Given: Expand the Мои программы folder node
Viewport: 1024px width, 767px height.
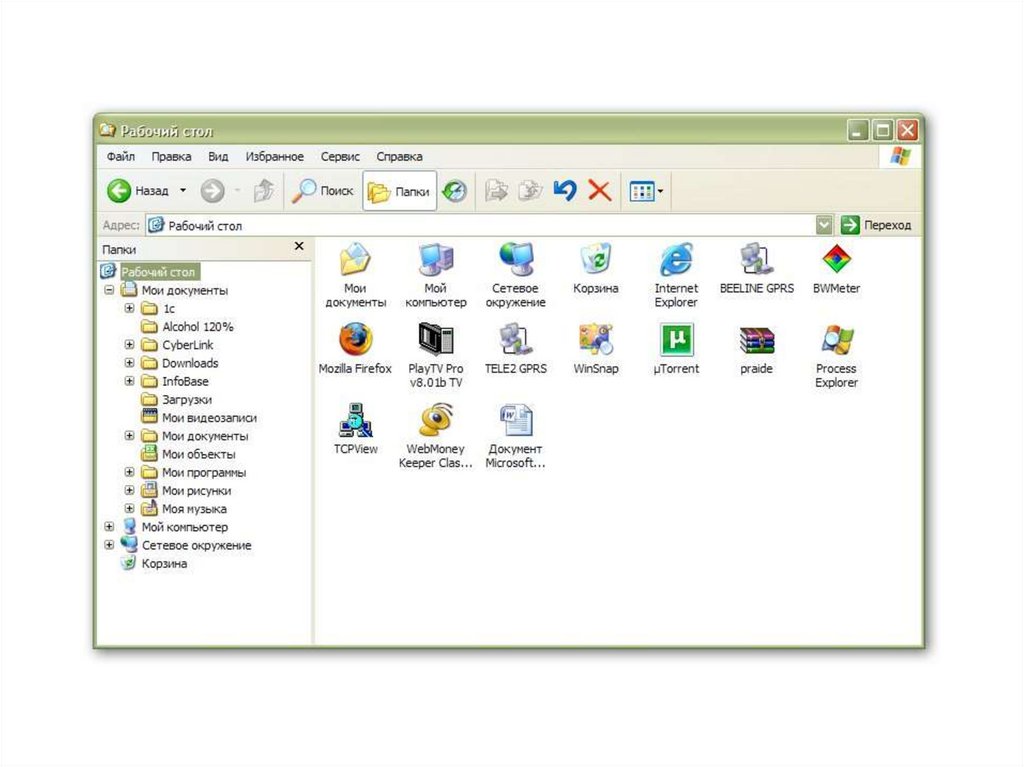Looking at the screenshot, I should (x=129, y=472).
